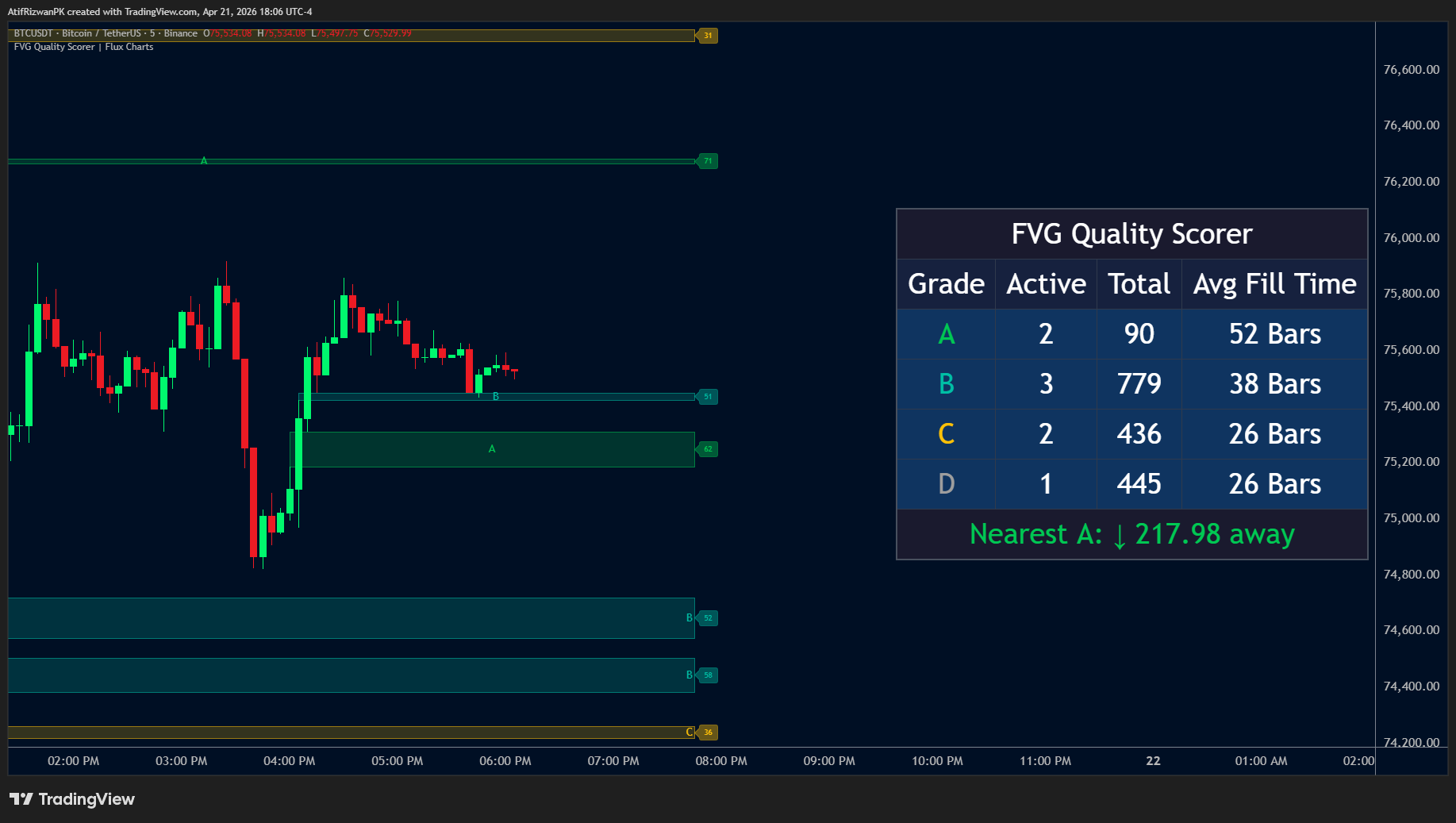Screen dimensions: 1456x823
Task: Click the FVG Quality Scorer table title
Action: click(1131, 234)
